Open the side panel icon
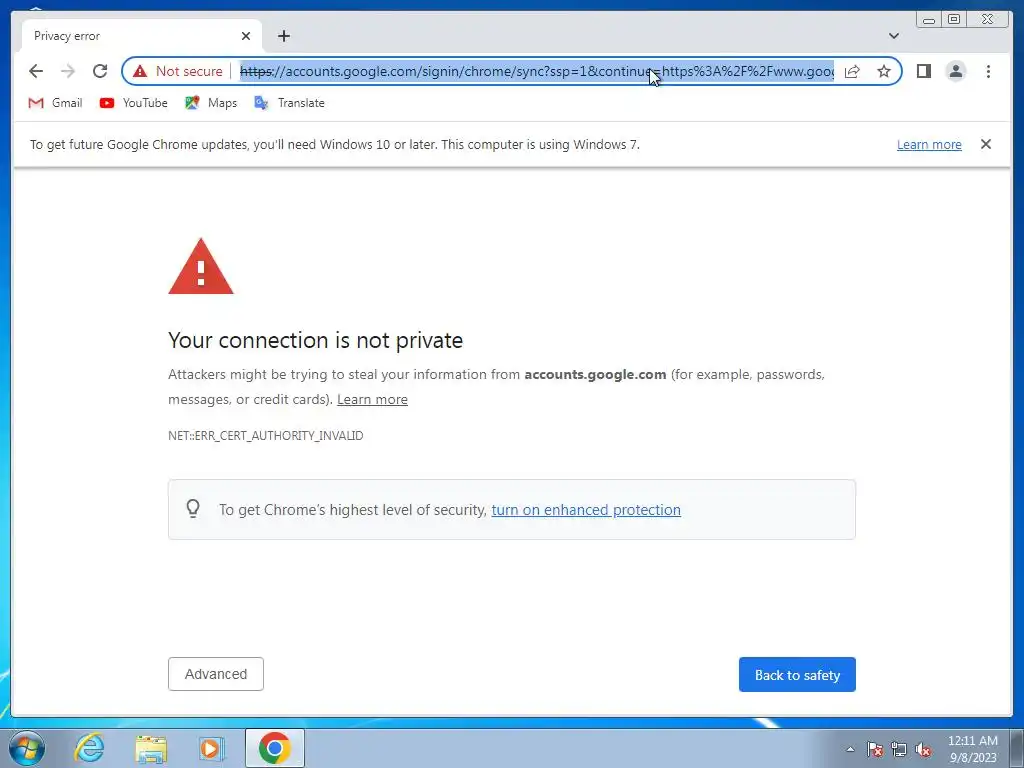 [923, 71]
